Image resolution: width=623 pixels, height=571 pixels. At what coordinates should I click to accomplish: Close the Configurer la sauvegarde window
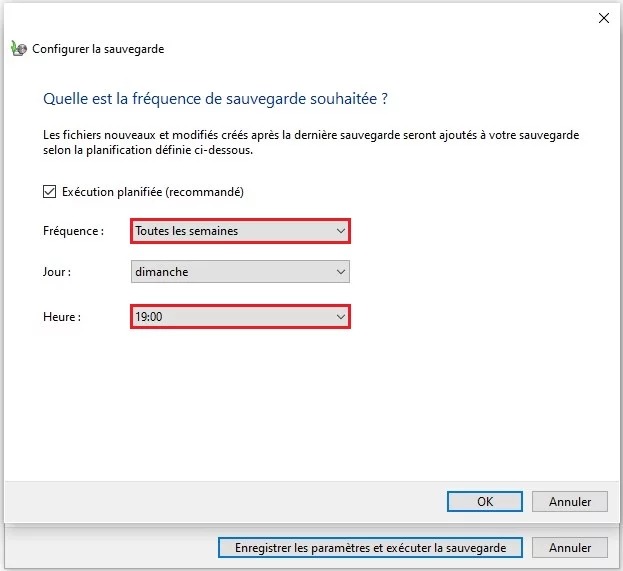pos(604,17)
